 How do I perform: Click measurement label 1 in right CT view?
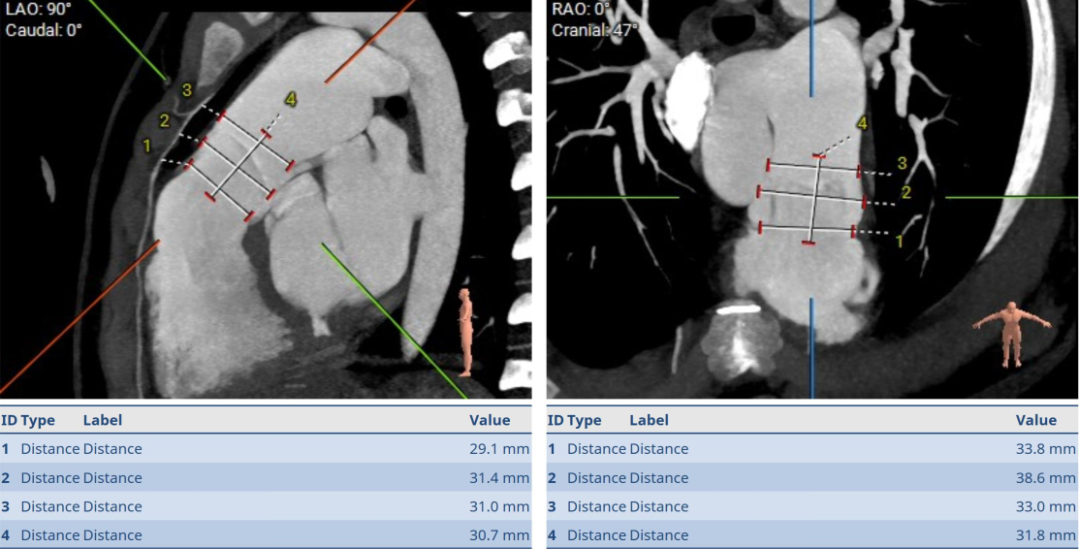(899, 240)
